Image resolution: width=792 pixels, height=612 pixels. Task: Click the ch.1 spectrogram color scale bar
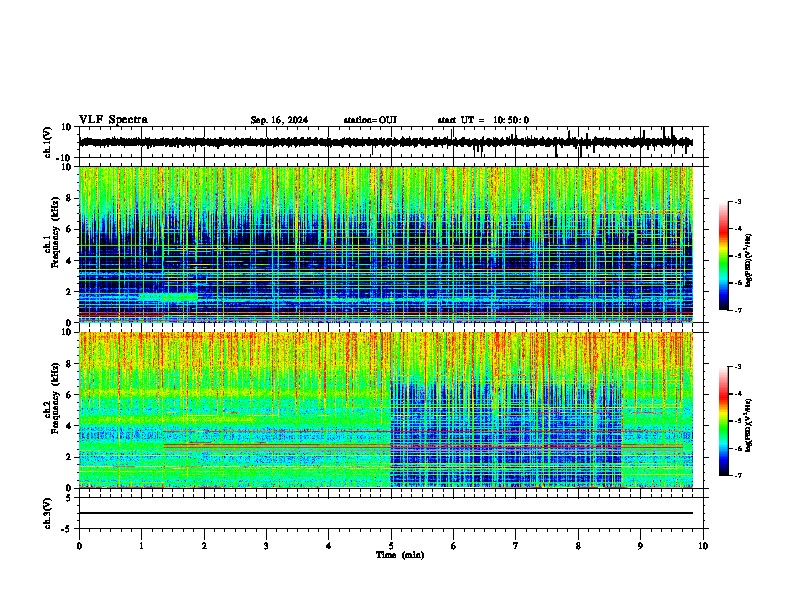[x=724, y=256]
